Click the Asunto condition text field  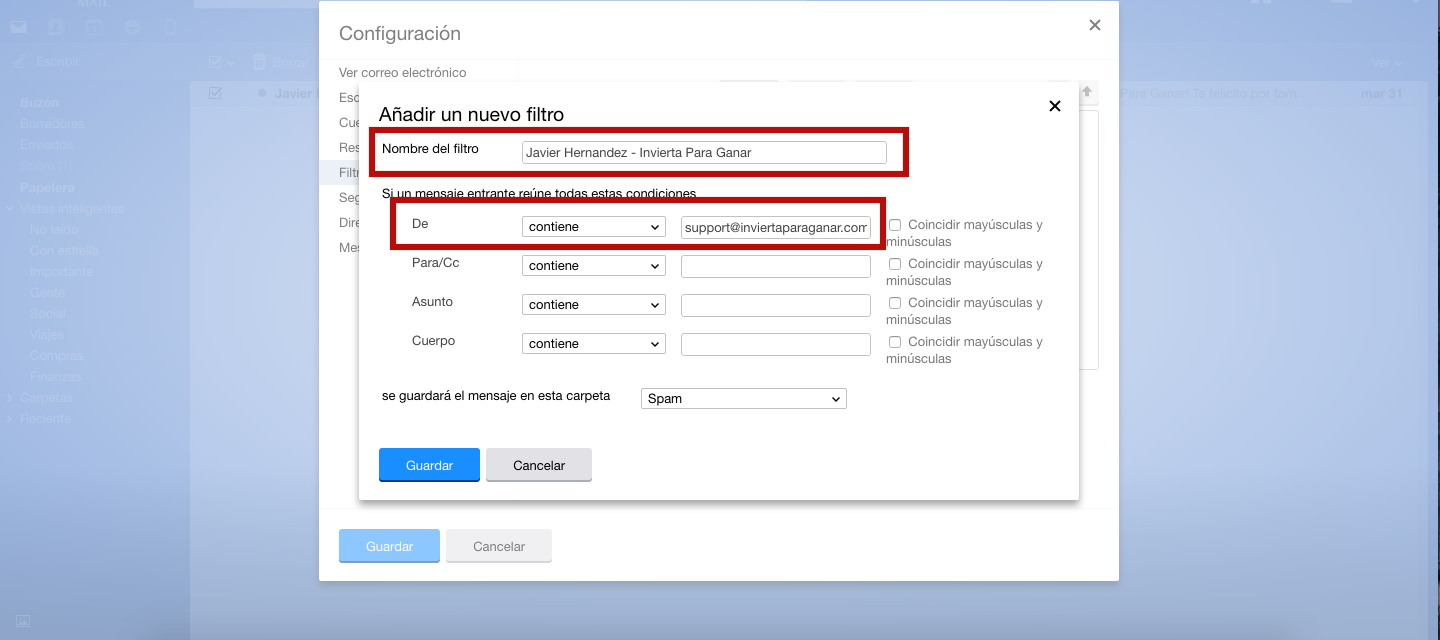(x=775, y=305)
